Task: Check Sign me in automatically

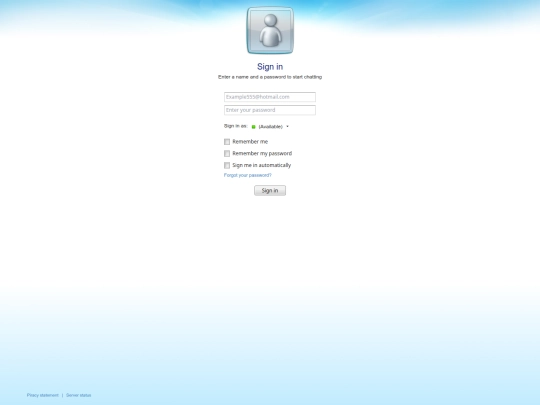Action: click(227, 165)
